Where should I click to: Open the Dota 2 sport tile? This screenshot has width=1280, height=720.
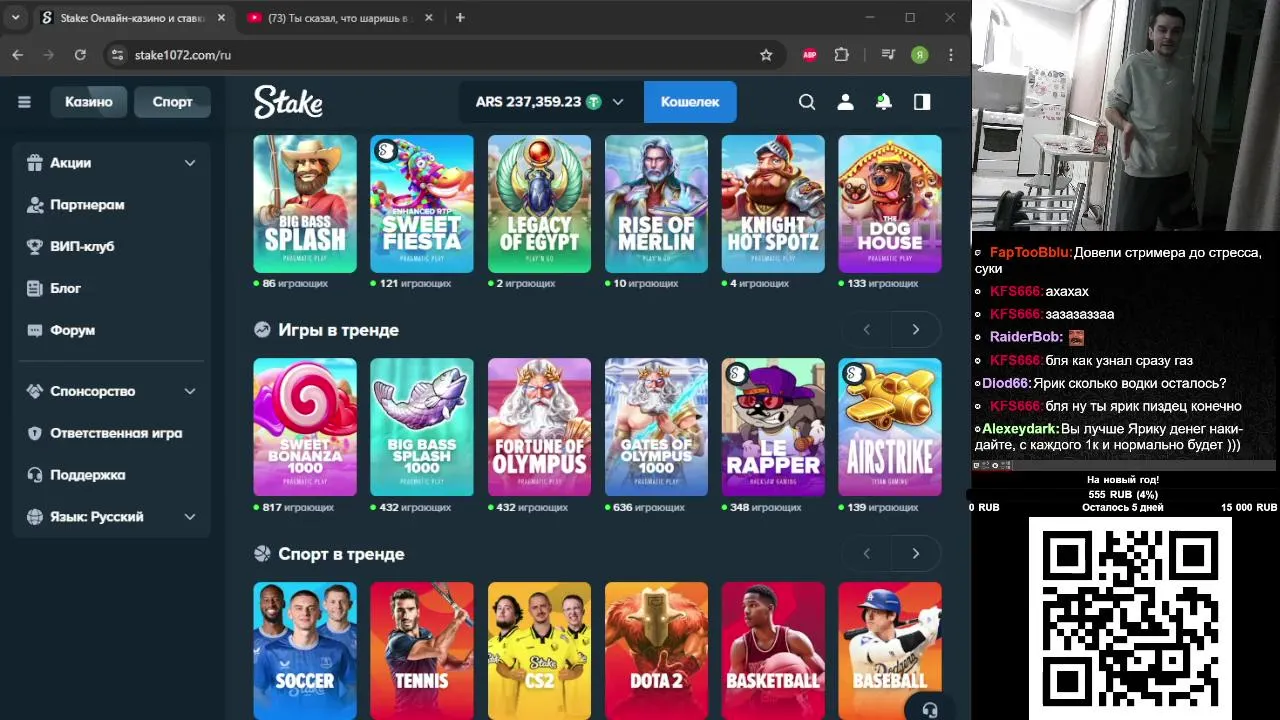tap(656, 650)
